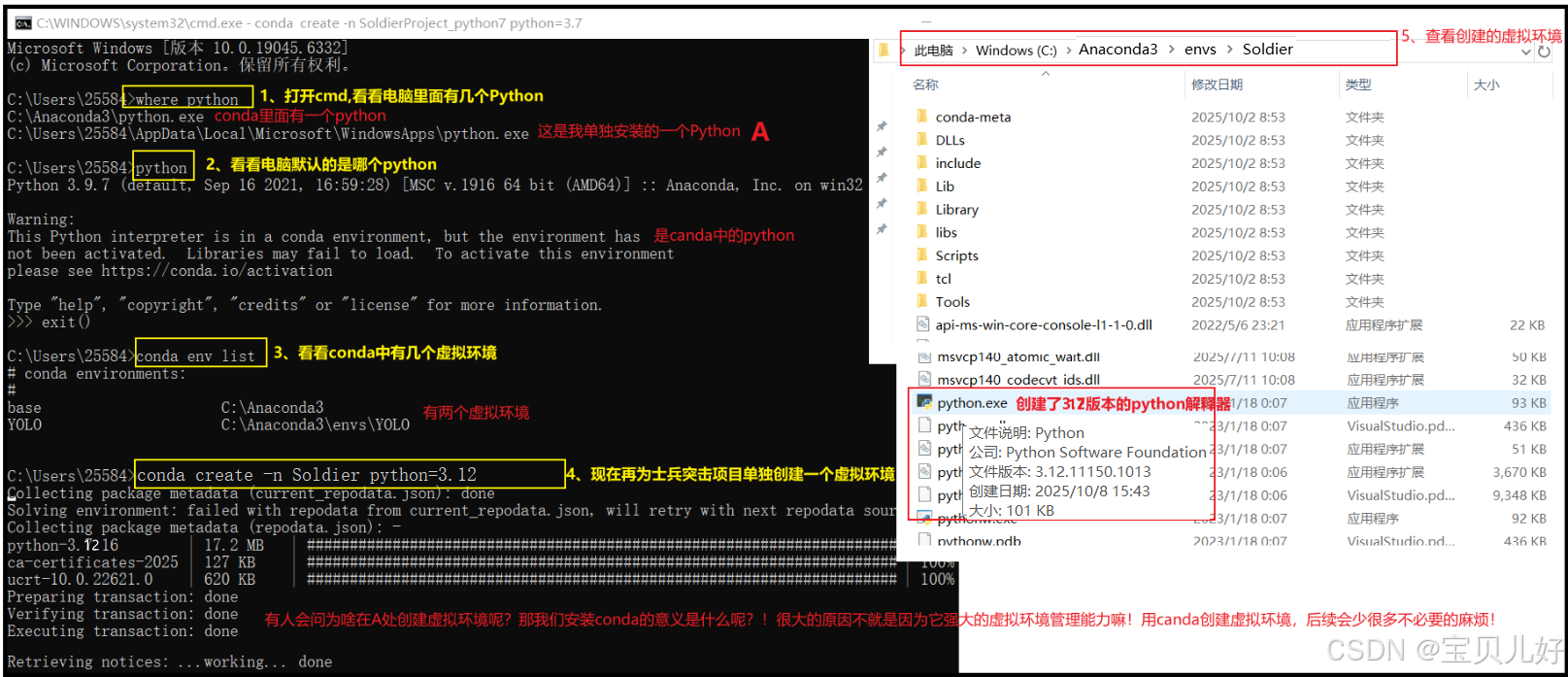Viewport: 1568px width, 677px height.
Task: Go to Windows (C:) in the breadcrumb
Action: (1016, 51)
